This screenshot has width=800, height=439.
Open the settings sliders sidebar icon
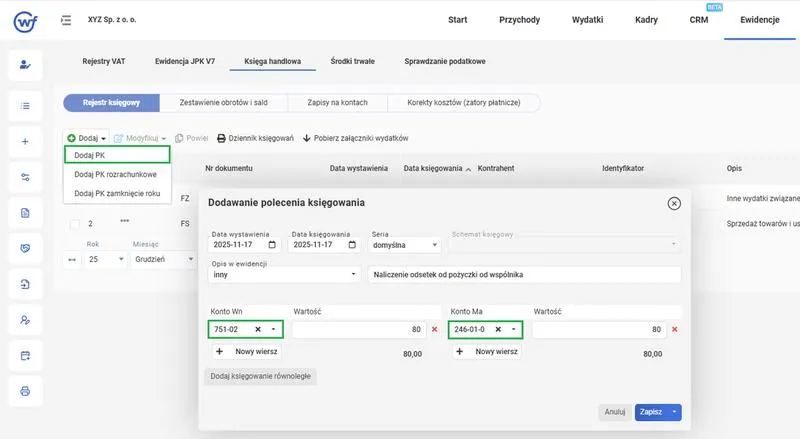(25, 177)
